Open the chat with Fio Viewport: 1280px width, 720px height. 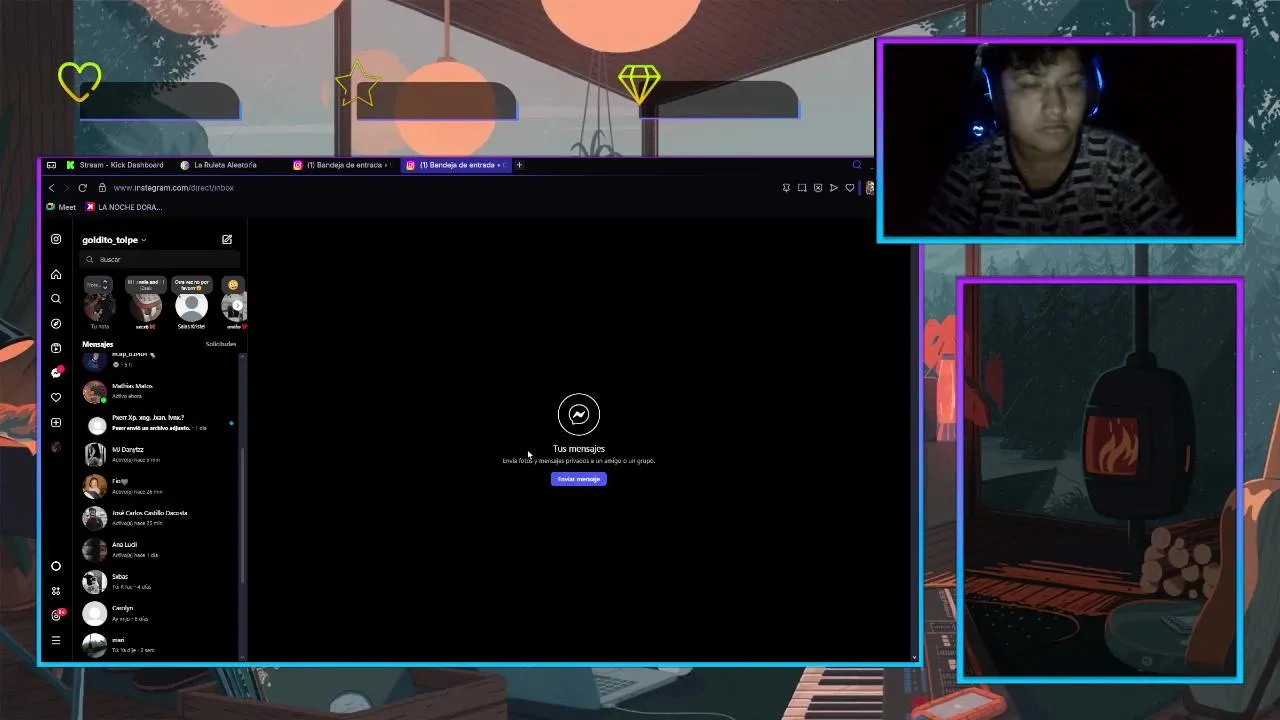tap(160, 486)
